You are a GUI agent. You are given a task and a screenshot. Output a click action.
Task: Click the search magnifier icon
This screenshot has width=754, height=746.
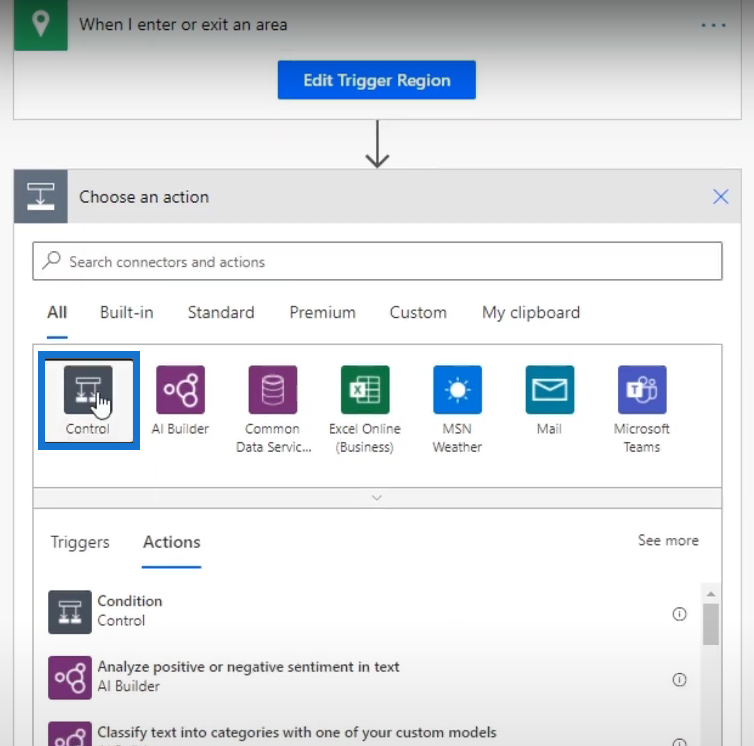(51, 261)
